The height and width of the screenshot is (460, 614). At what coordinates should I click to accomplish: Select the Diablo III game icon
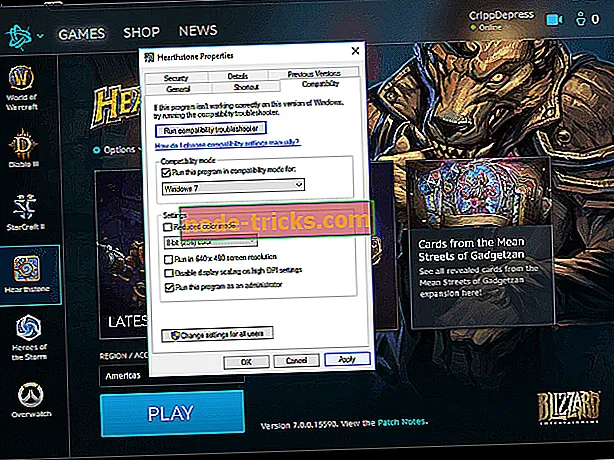click(24, 144)
